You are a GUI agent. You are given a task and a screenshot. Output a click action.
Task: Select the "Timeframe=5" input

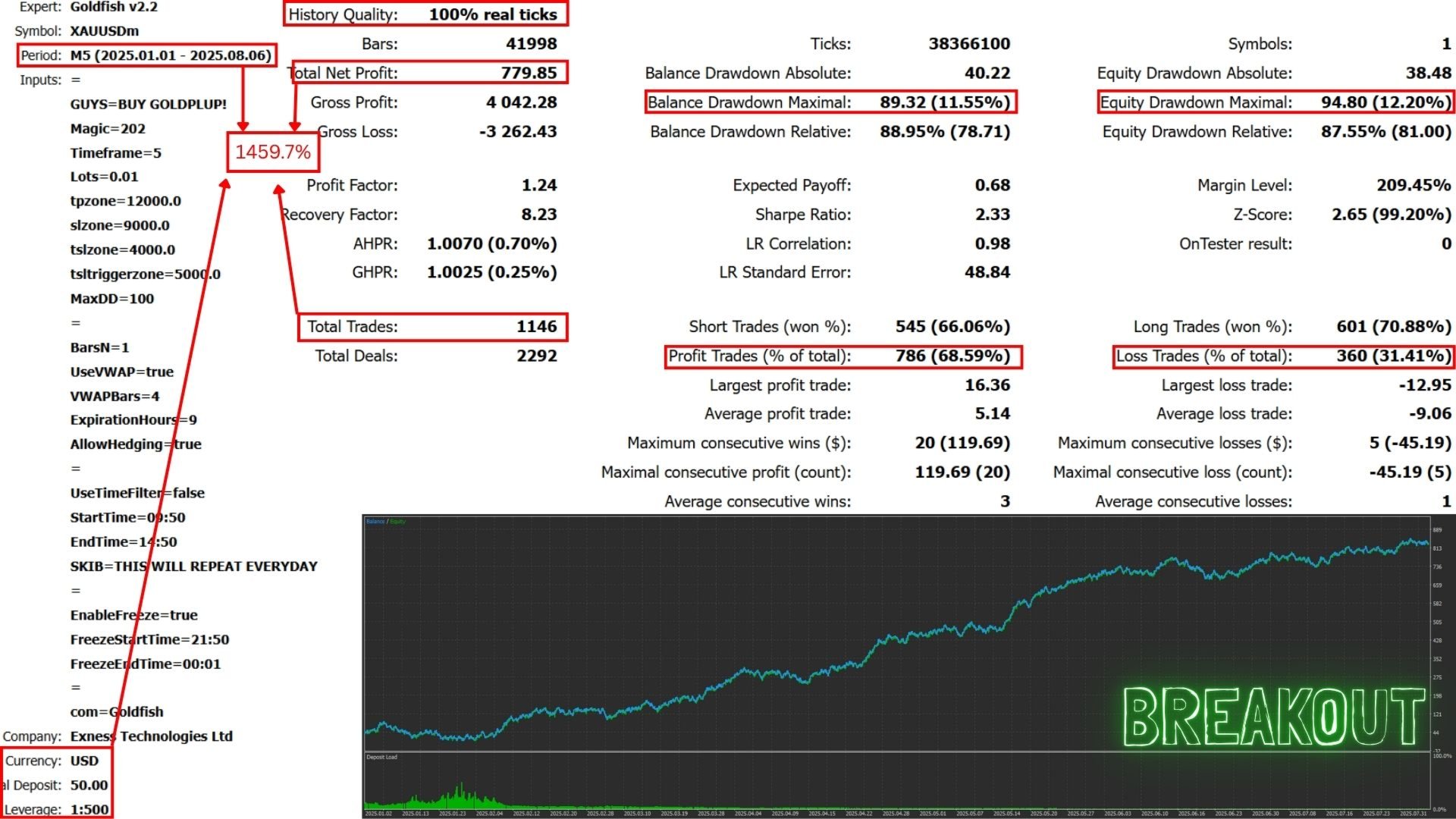coord(116,153)
